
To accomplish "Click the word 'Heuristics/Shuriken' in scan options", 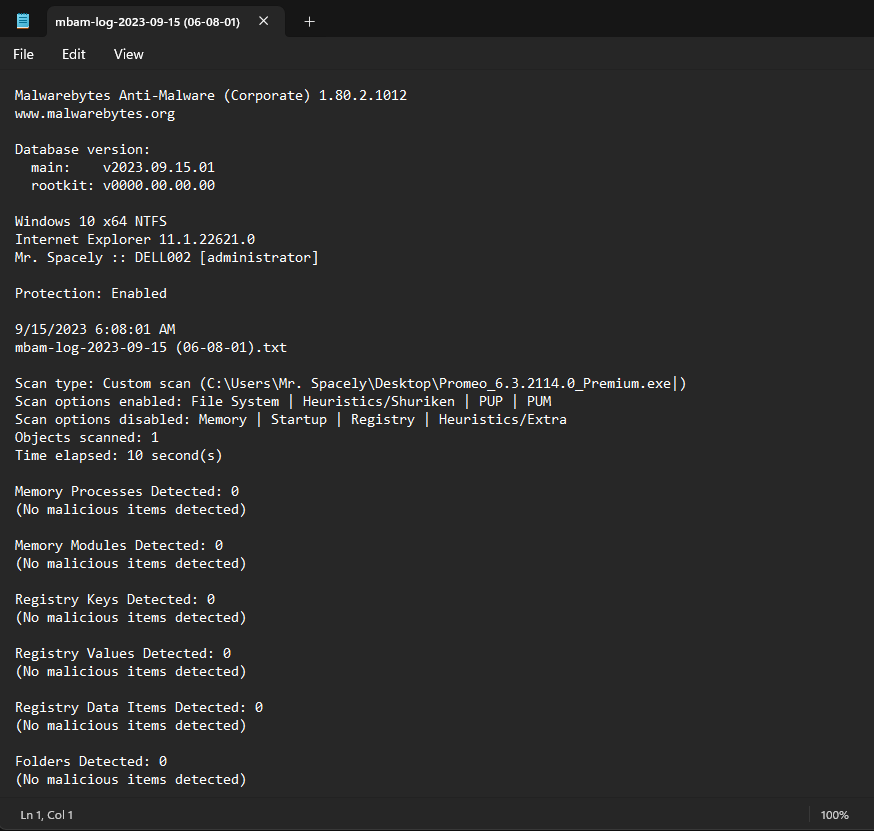I will 378,401.
